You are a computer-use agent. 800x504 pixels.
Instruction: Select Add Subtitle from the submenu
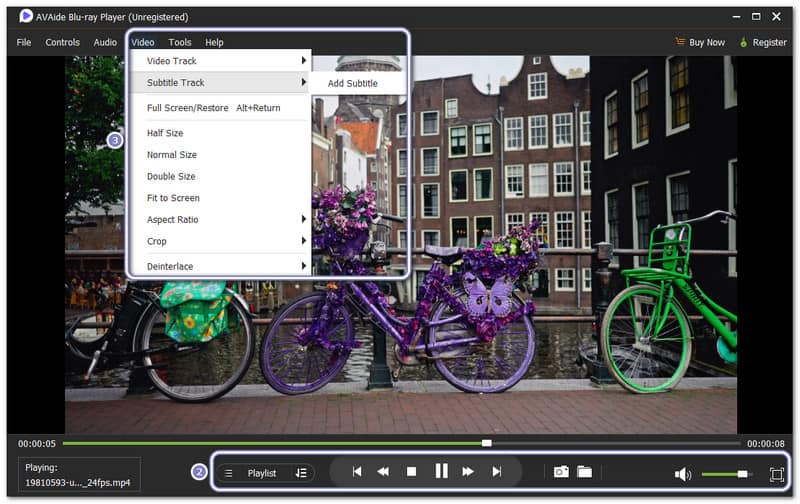point(353,83)
